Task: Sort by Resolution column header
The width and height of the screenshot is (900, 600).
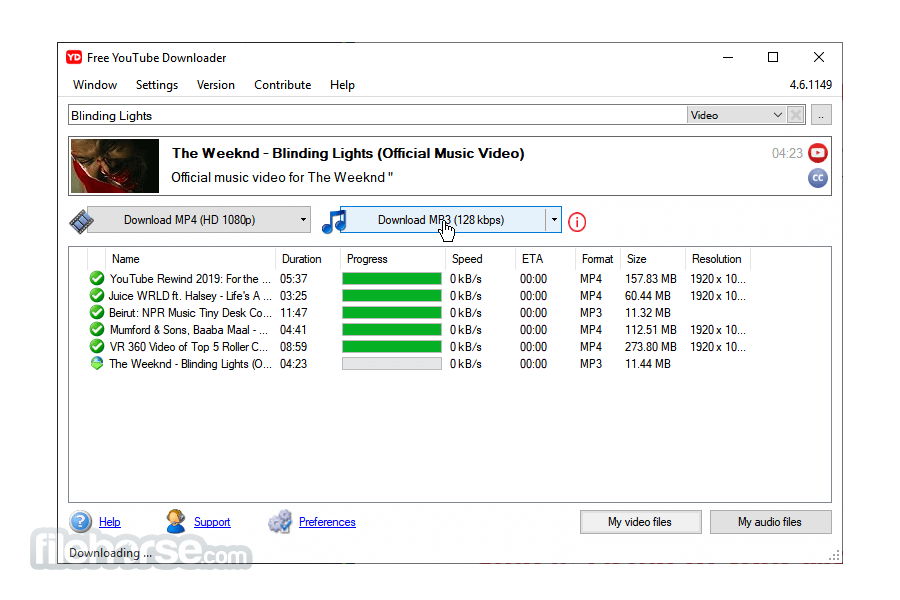Action: click(716, 259)
